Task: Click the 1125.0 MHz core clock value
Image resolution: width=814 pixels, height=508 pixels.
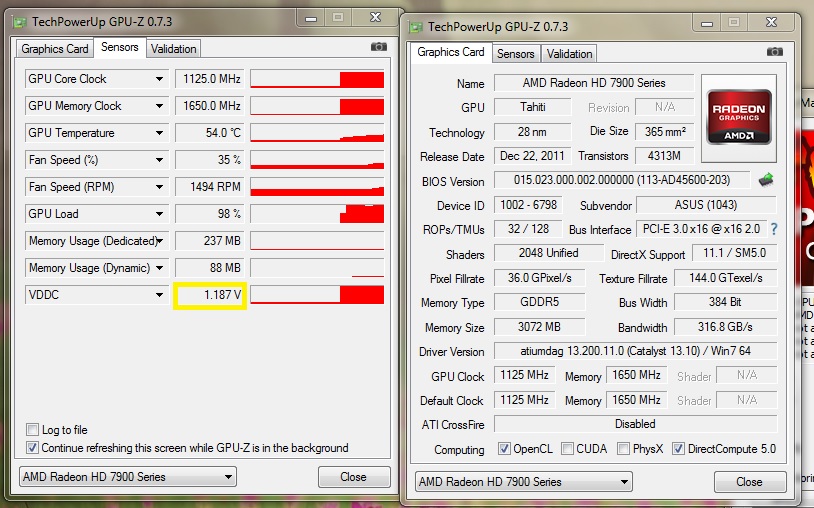Action: click(210, 79)
